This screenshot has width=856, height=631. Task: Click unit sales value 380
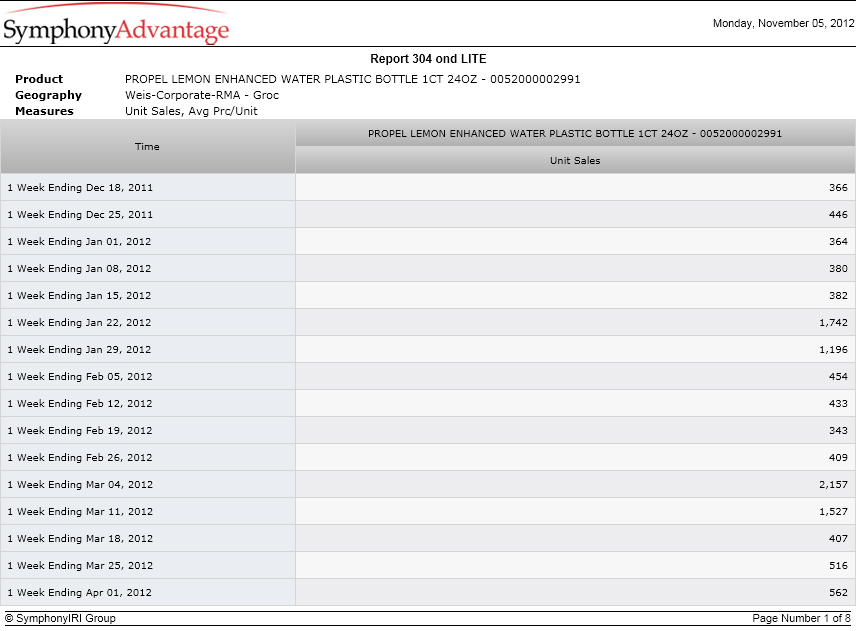(838, 269)
